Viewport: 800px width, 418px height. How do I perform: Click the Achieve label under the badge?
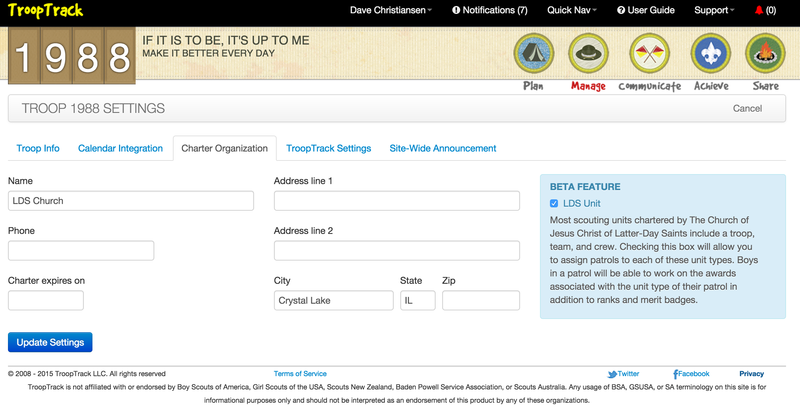tap(711, 86)
